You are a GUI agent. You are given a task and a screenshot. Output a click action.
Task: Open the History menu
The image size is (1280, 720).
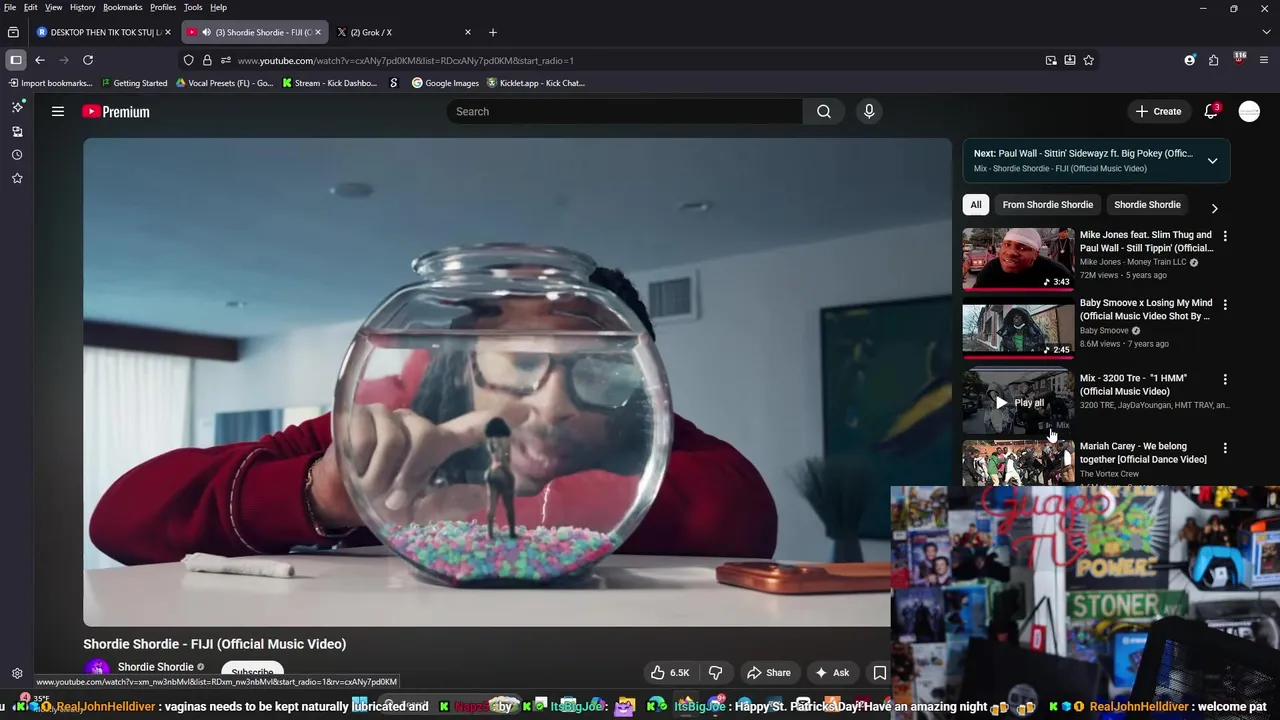coord(83,7)
